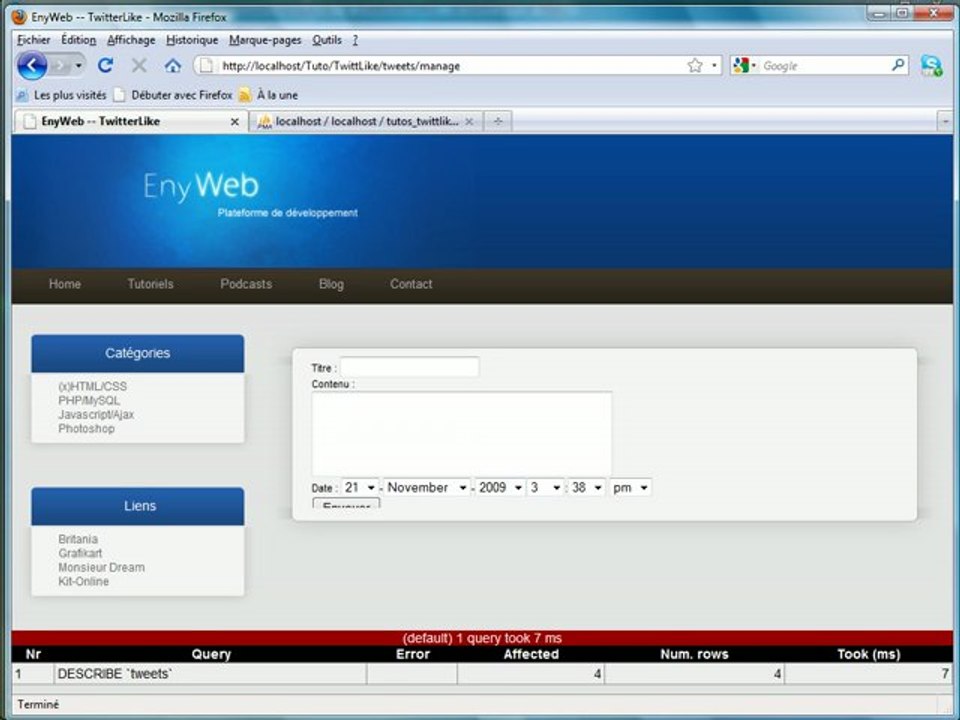The width and height of the screenshot is (960, 720).
Task: Visit the Grafikart link
Action: tap(80, 553)
